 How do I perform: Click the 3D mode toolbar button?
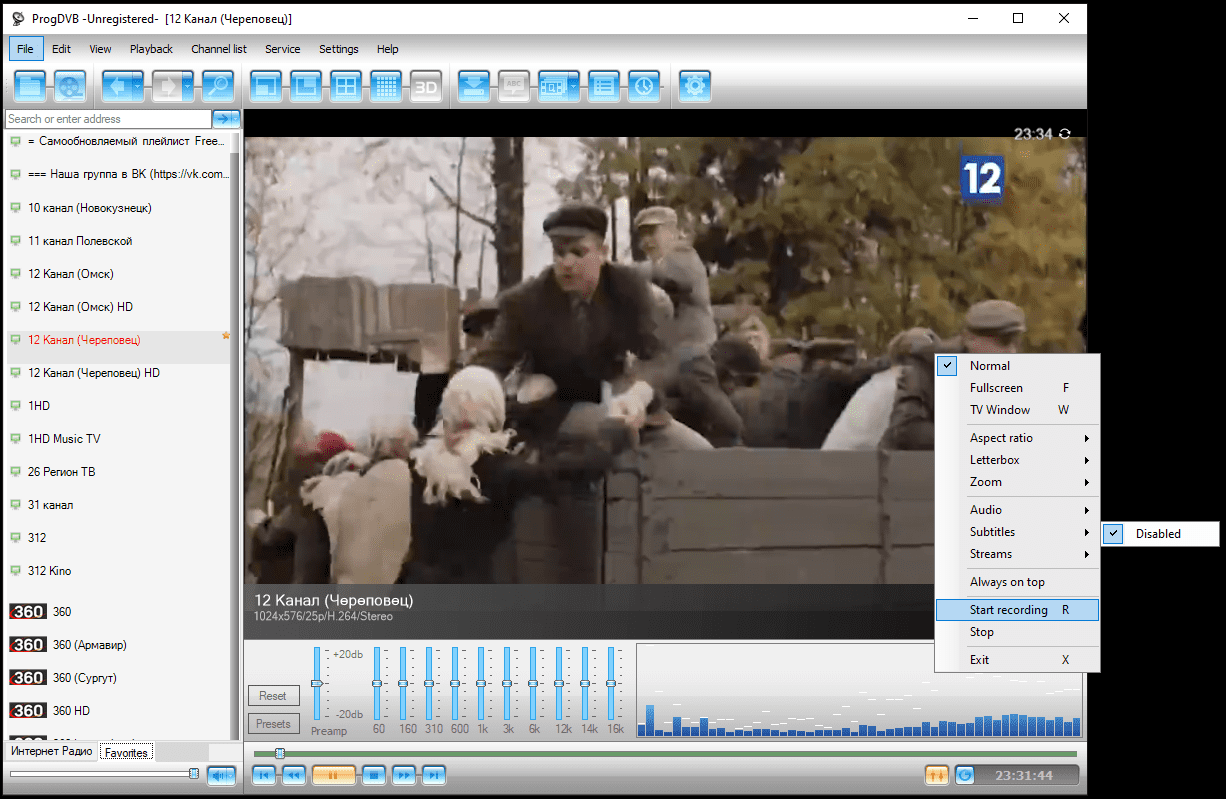click(x=426, y=87)
